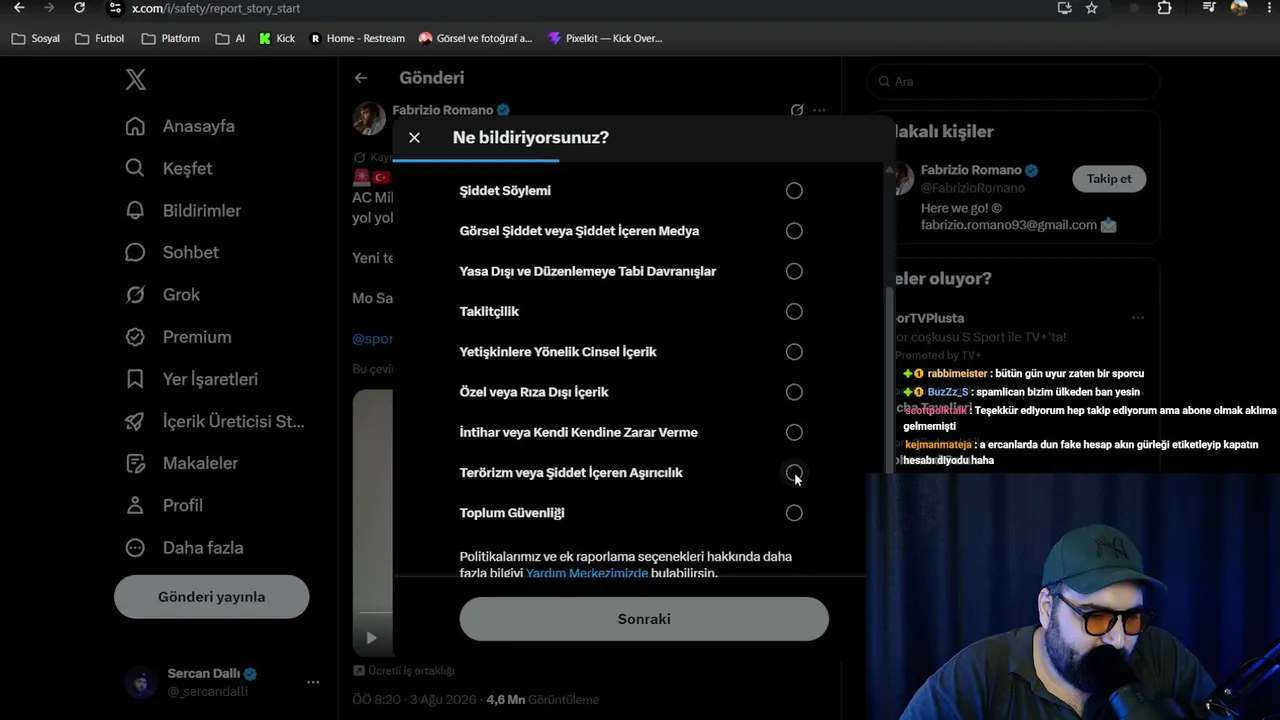Open the AI bookmark folder
Screen dimensions: 1280x720
(x=230, y=39)
